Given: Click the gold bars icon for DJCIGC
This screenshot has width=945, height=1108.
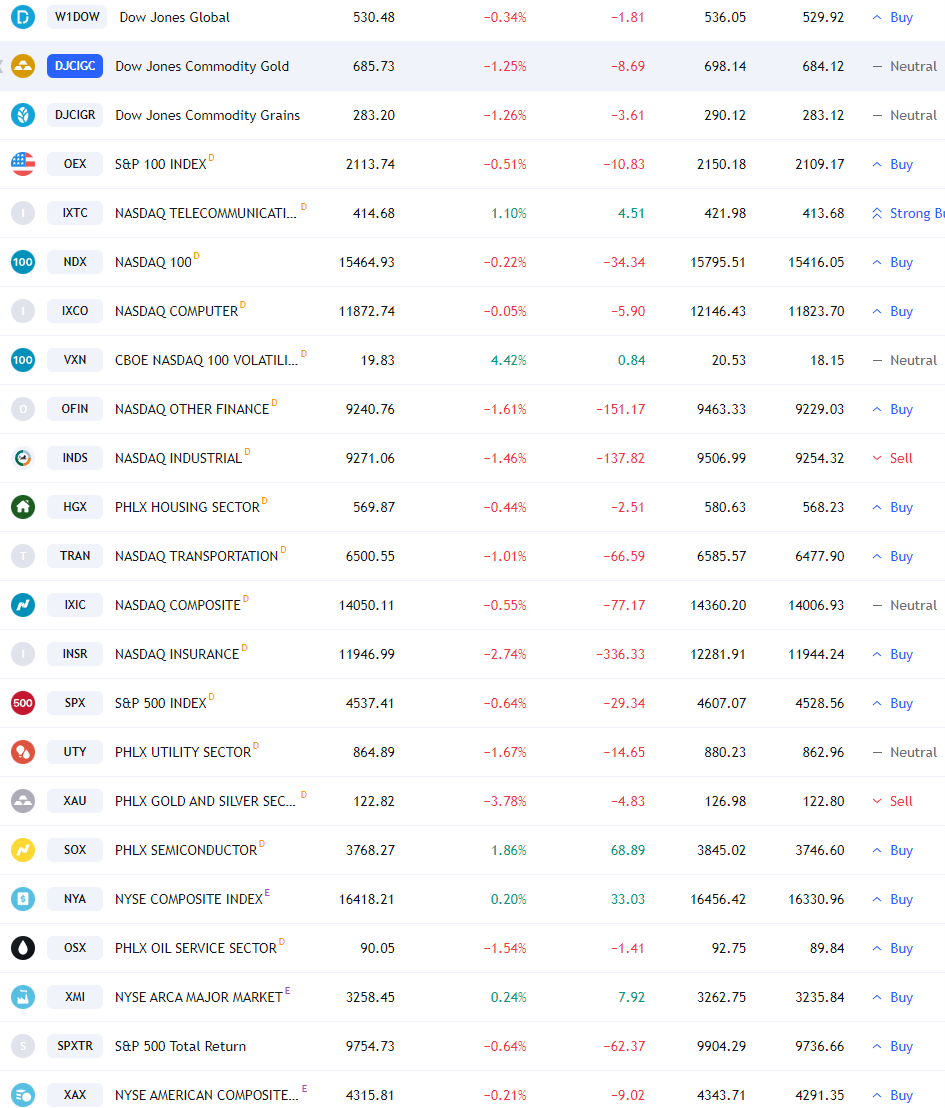Looking at the screenshot, I should coord(23,66).
